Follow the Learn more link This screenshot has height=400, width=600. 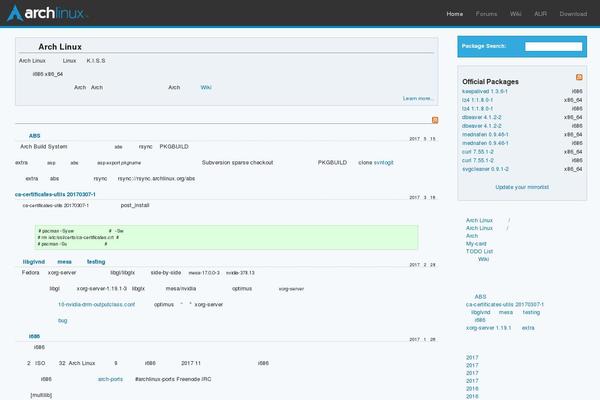click(417, 98)
